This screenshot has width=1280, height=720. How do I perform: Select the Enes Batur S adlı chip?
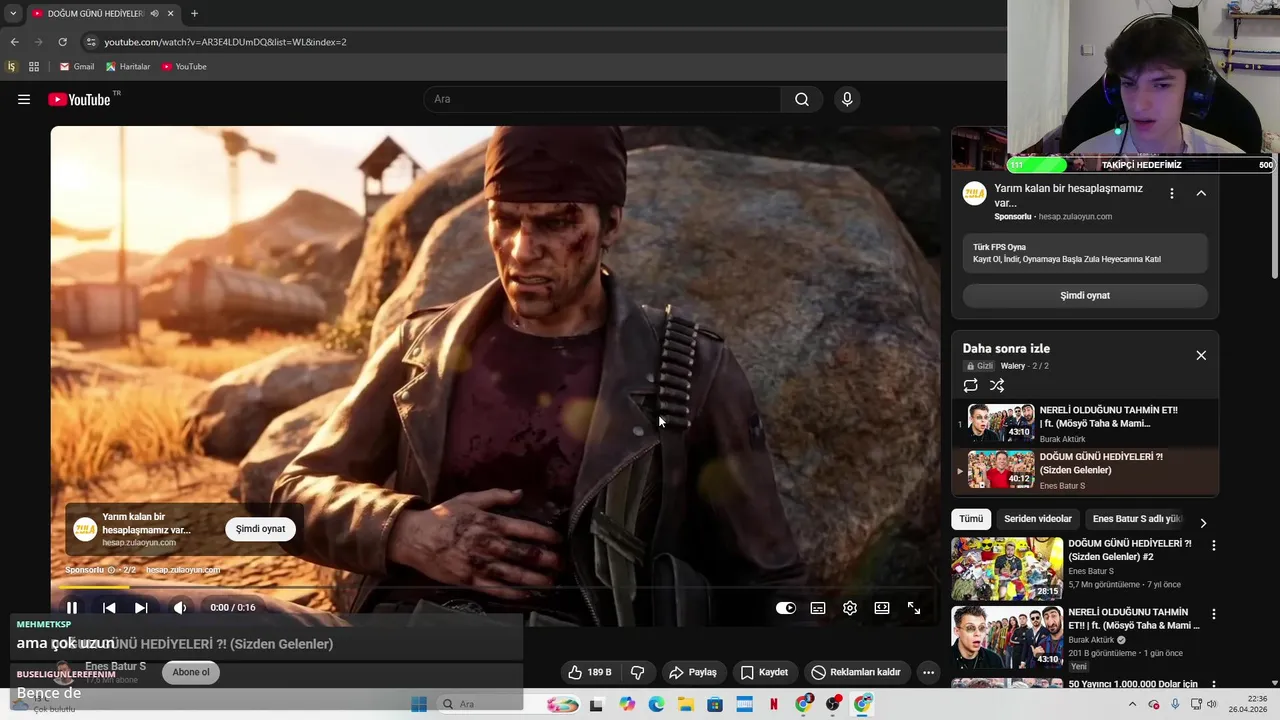[1137, 519]
